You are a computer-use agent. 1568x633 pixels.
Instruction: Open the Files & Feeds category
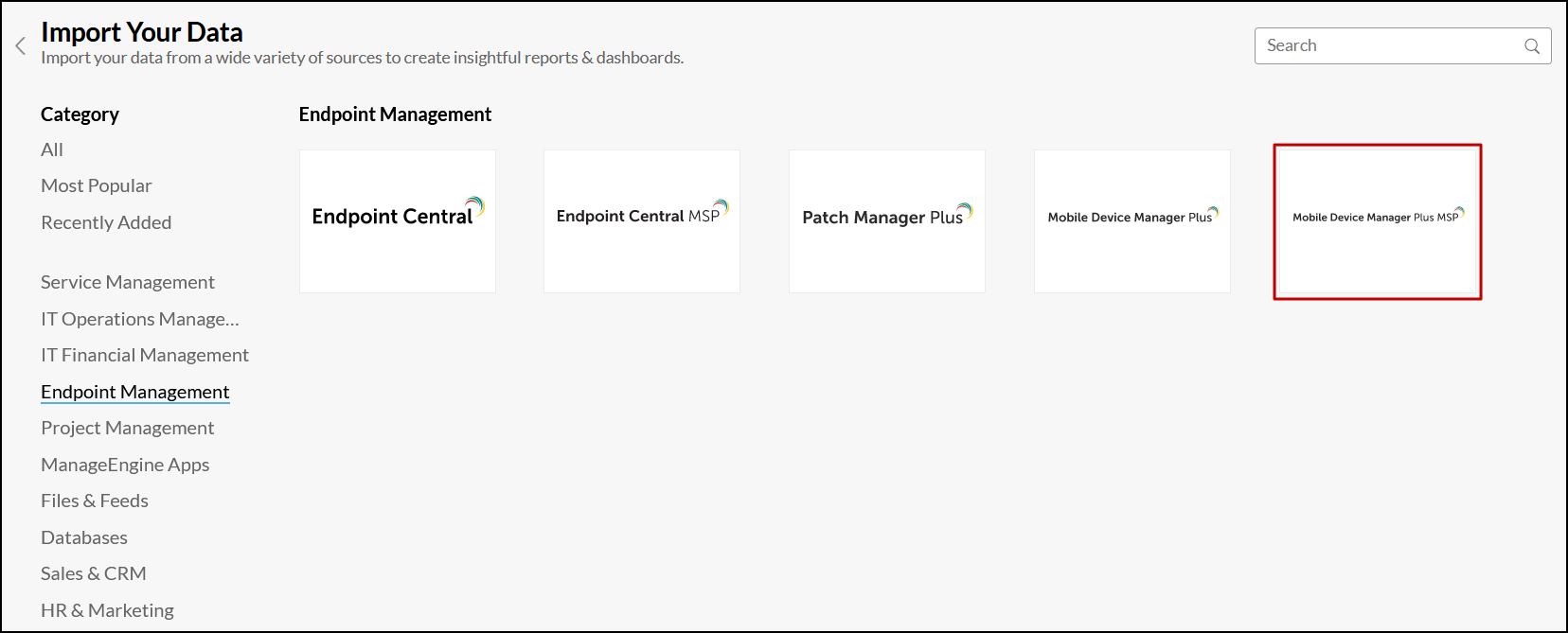(x=95, y=501)
